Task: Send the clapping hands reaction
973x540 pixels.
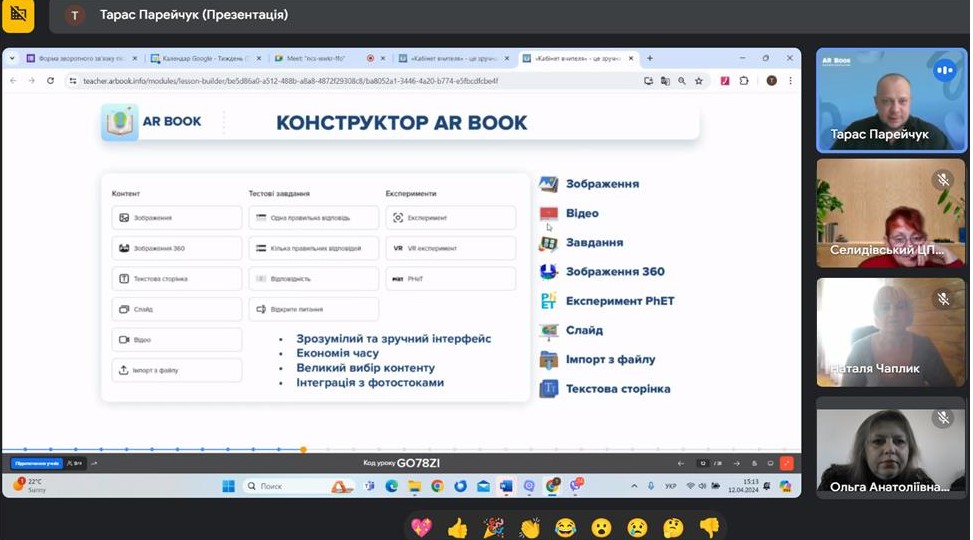Action: [529, 528]
